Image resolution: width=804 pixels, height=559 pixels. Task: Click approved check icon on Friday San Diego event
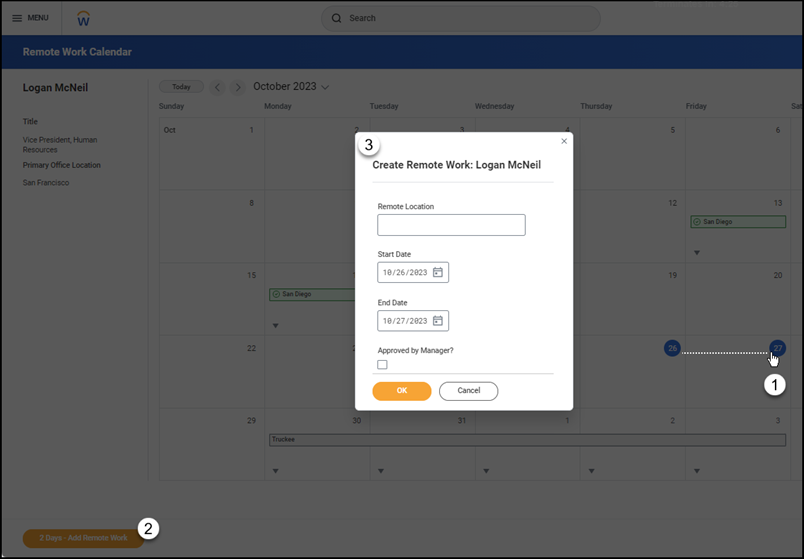point(697,222)
